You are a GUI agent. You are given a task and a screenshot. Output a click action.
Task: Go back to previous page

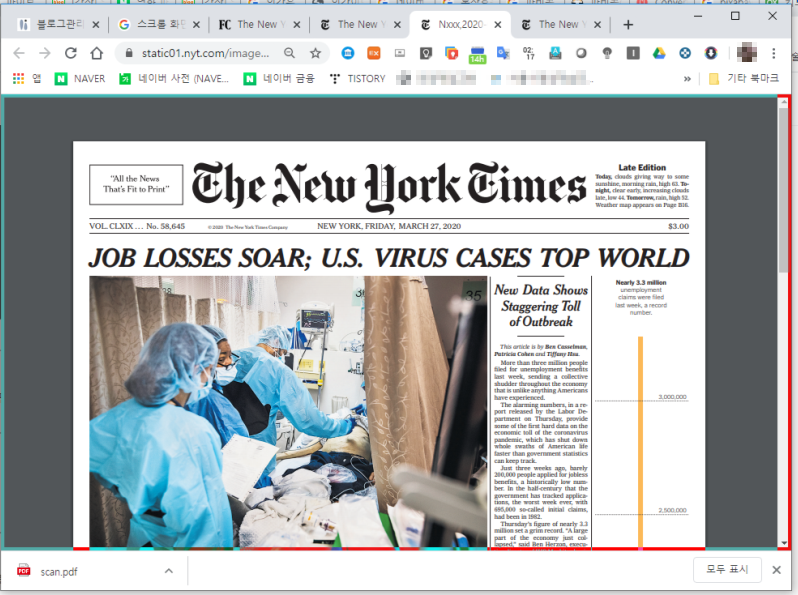19,53
